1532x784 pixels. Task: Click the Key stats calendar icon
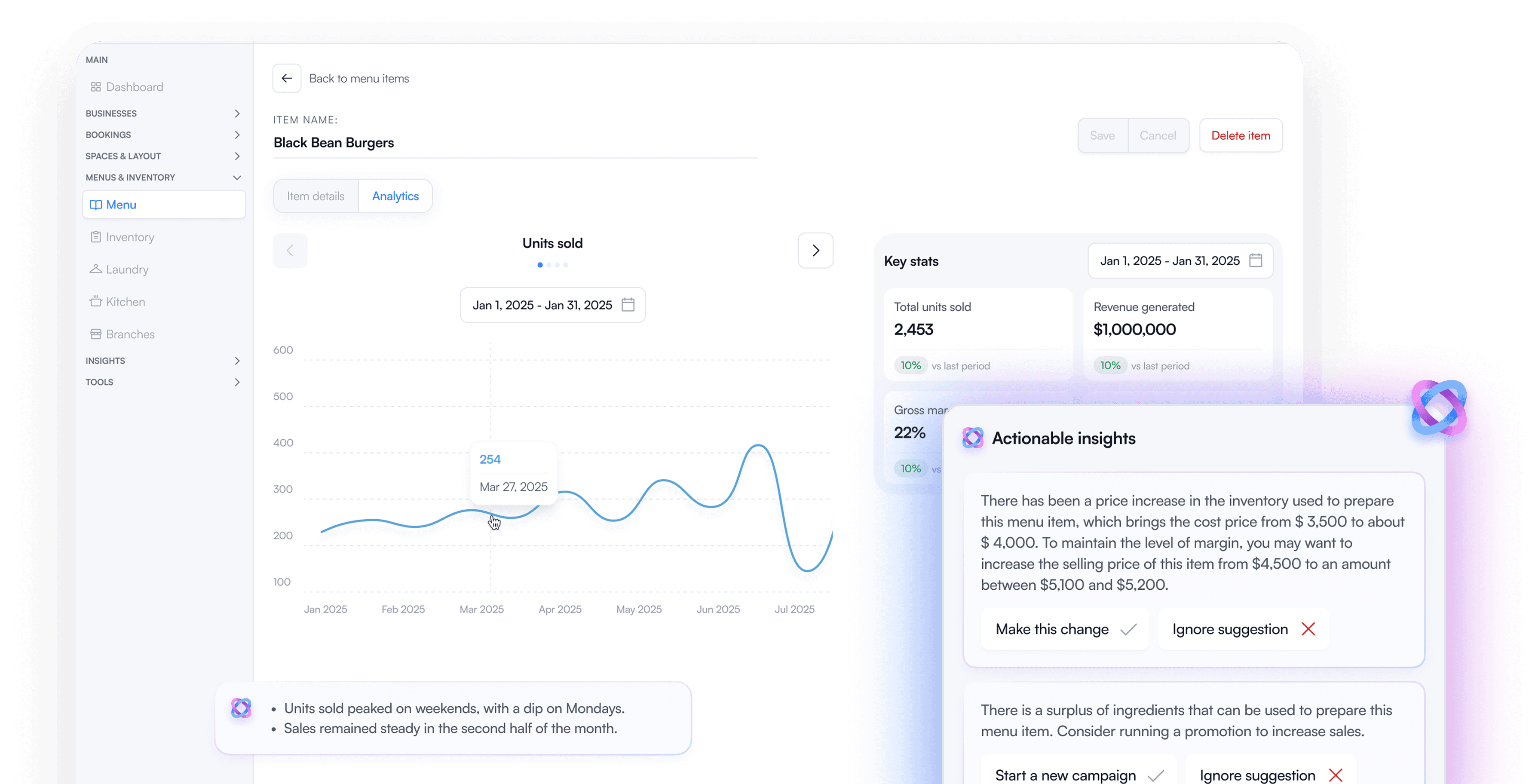point(1256,260)
